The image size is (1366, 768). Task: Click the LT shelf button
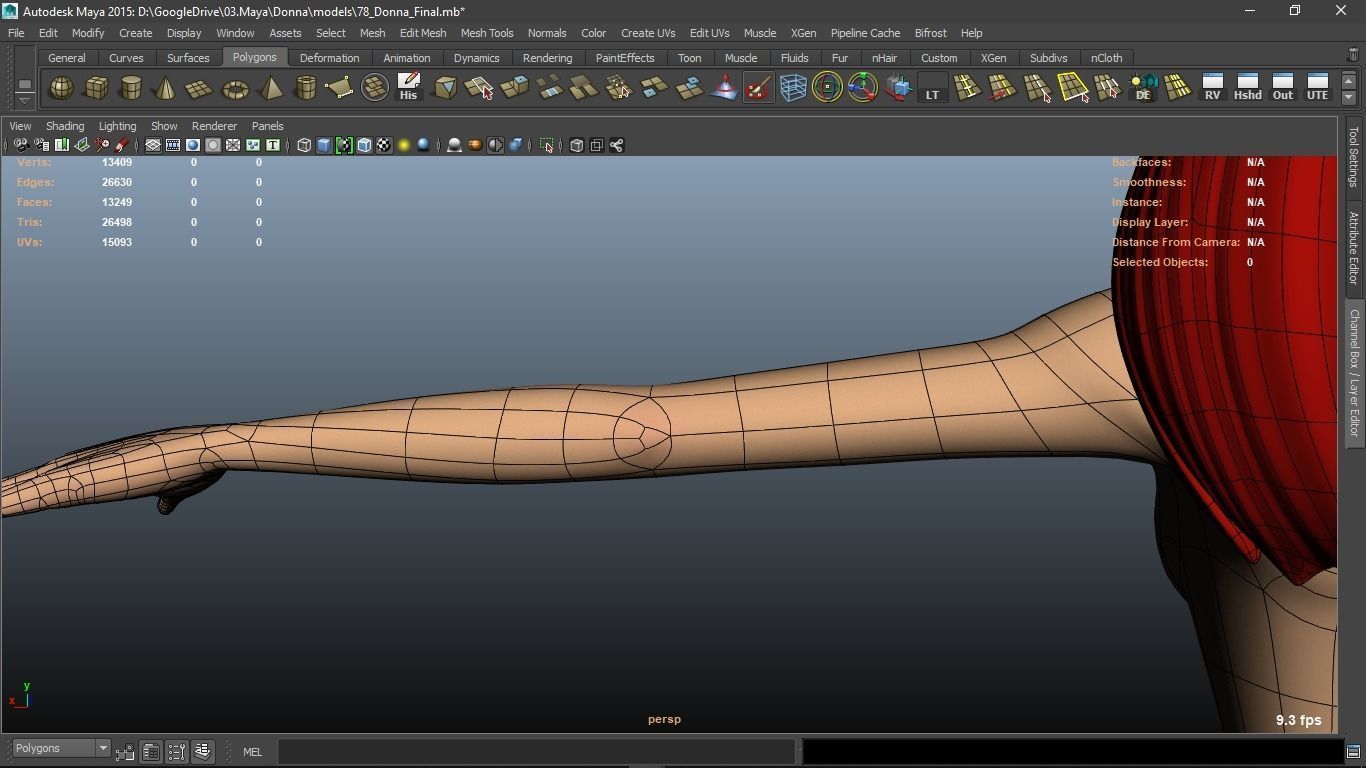[x=932, y=88]
